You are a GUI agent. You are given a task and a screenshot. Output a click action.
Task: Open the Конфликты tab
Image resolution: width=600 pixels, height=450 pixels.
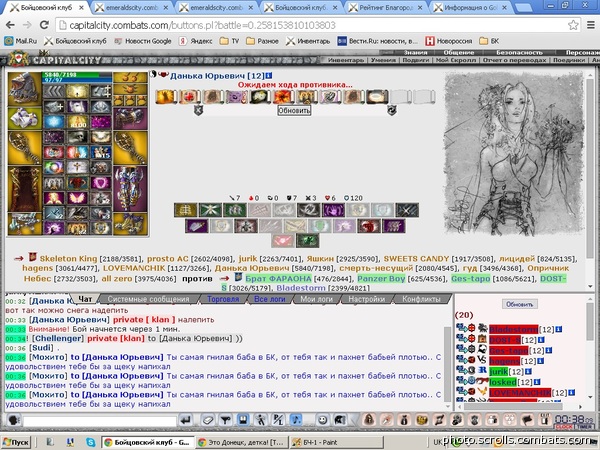tap(421, 299)
